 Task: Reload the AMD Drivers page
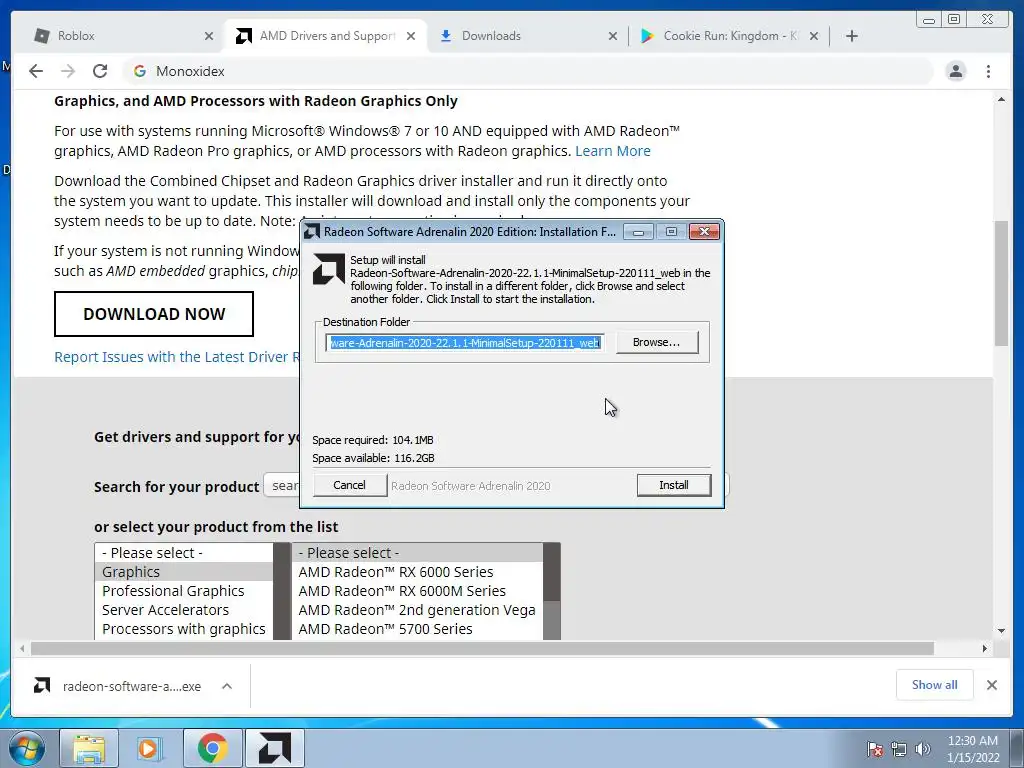(x=100, y=71)
